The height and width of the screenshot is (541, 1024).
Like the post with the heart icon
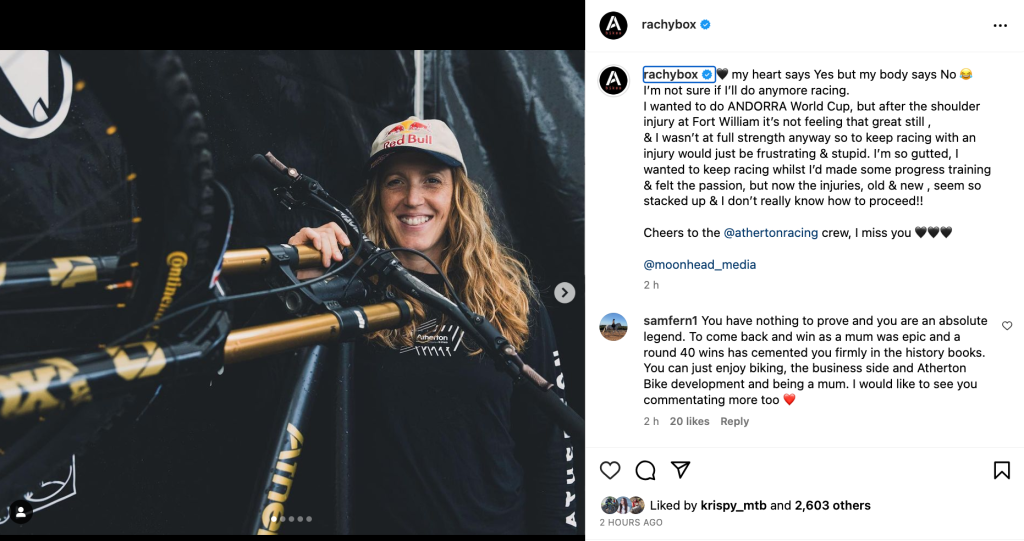[610, 470]
